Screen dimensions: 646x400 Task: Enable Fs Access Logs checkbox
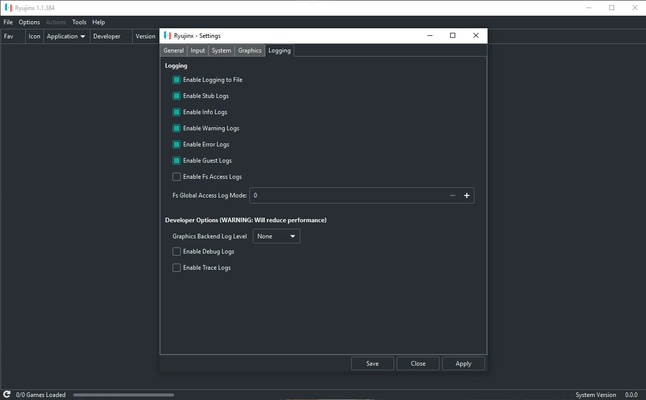pyautogui.click(x=176, y=177)
